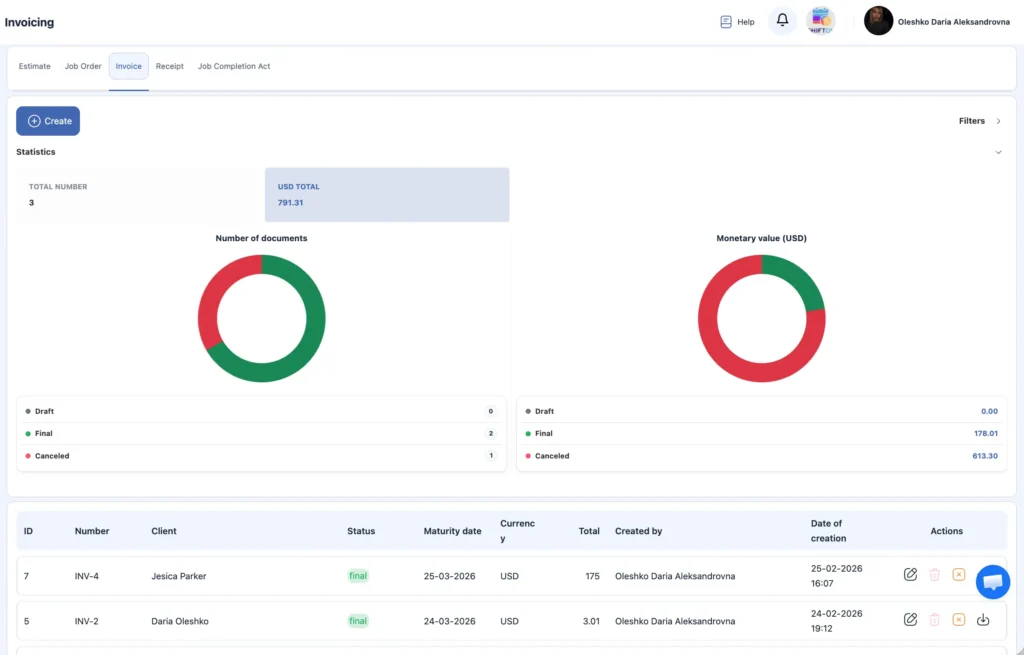Image resolution: width=1024 pixels, height=655 pixels.
Task: Toggle Final series in monetary value legend
Action: coord(545,433)
